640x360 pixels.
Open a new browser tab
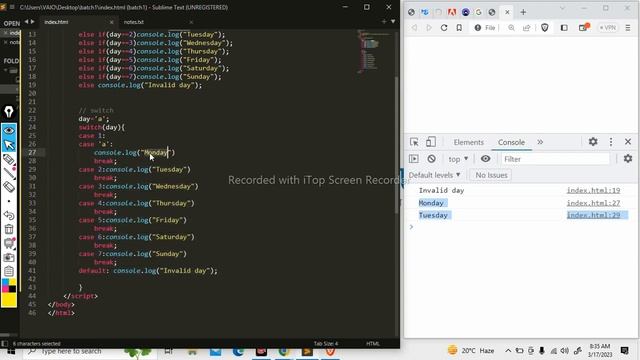[x=523, y=12]
